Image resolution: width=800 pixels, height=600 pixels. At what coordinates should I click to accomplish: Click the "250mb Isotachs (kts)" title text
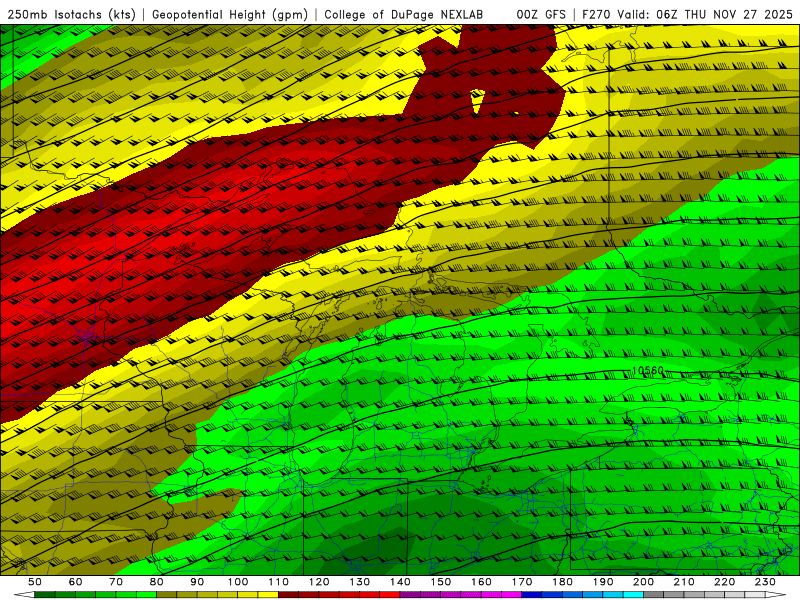72,15
